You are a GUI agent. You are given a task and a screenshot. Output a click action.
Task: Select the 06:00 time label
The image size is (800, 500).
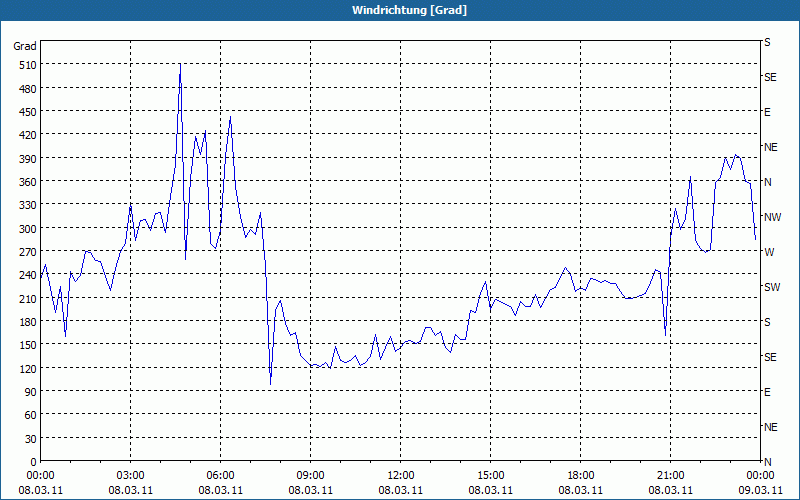(220, 476)
